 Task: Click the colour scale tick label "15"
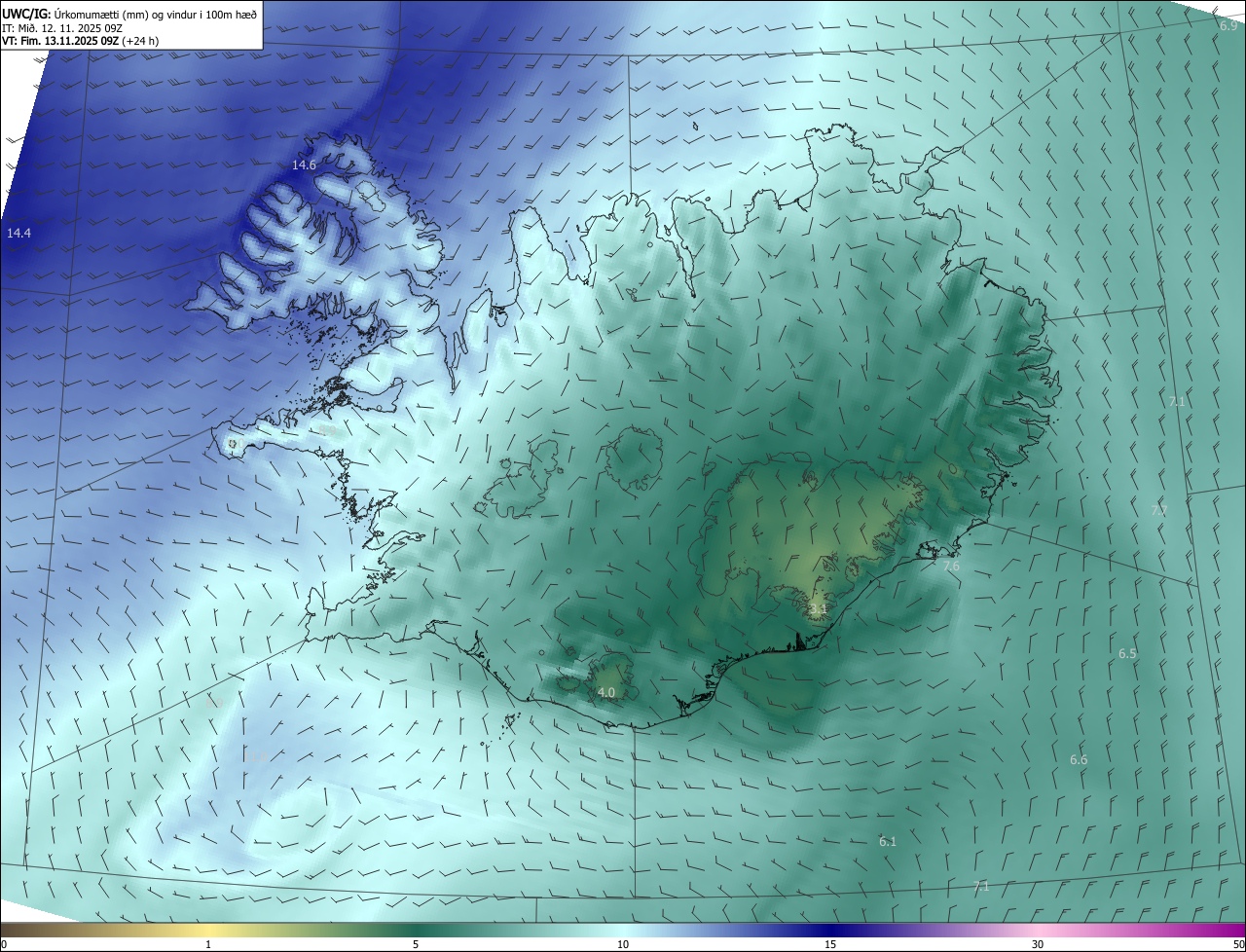(830, 944)
